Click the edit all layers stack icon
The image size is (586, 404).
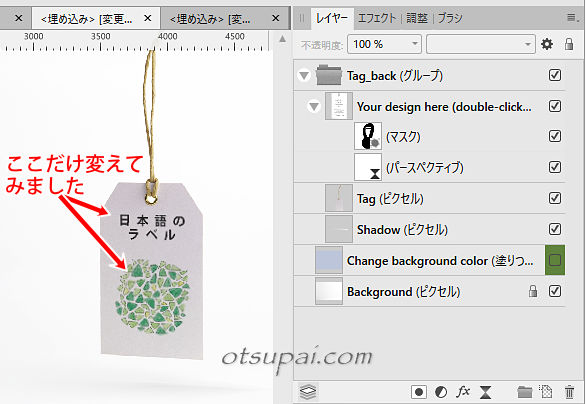(x=308, y=392)
